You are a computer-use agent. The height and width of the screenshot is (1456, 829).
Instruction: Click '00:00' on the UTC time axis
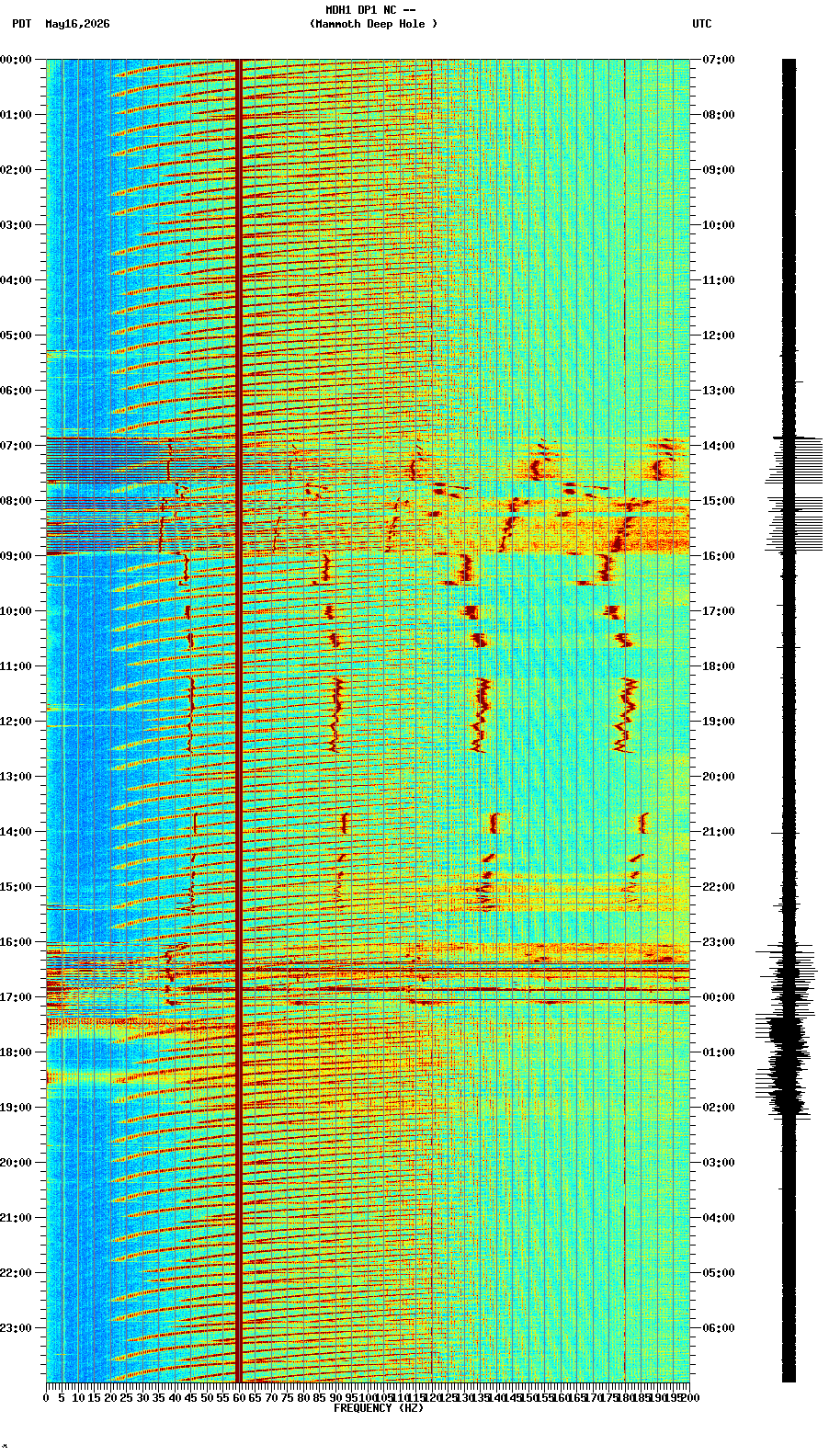(x=719, y=997)
